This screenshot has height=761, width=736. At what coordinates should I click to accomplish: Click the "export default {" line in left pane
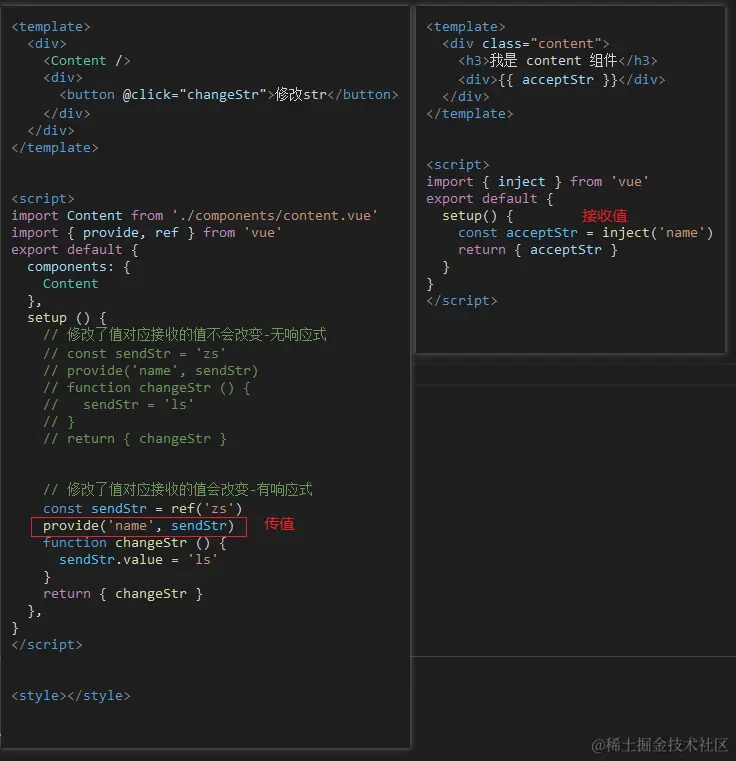pyautogui.click(x=75, y=249)
